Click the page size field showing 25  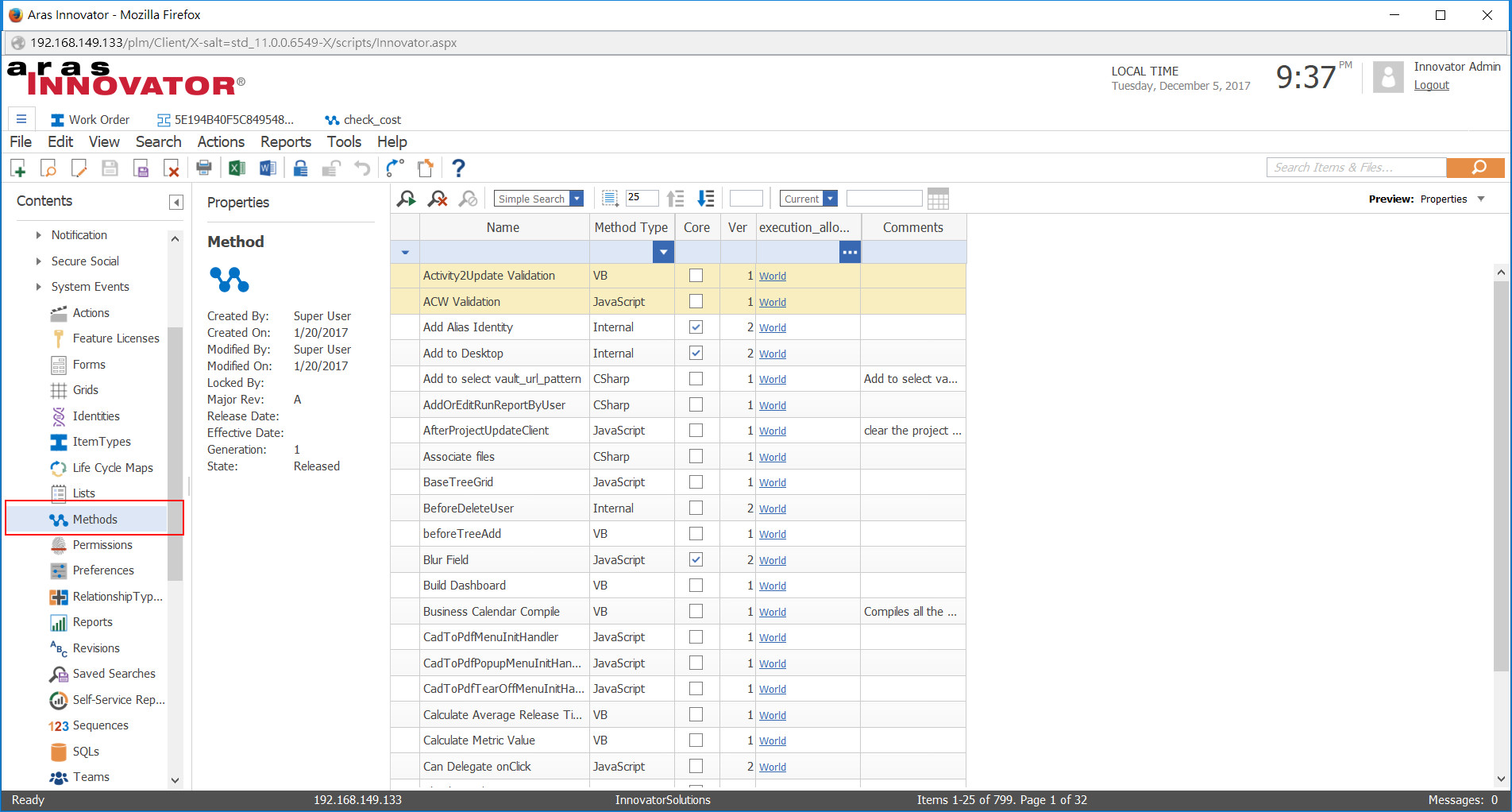click(642, 198)
